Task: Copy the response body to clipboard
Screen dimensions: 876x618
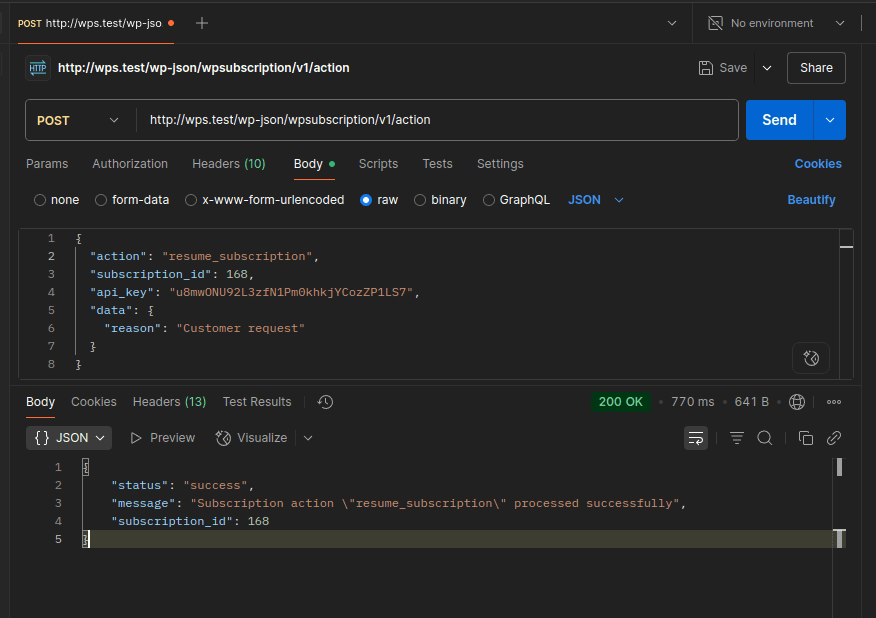Action: click(x=806, y=438)
